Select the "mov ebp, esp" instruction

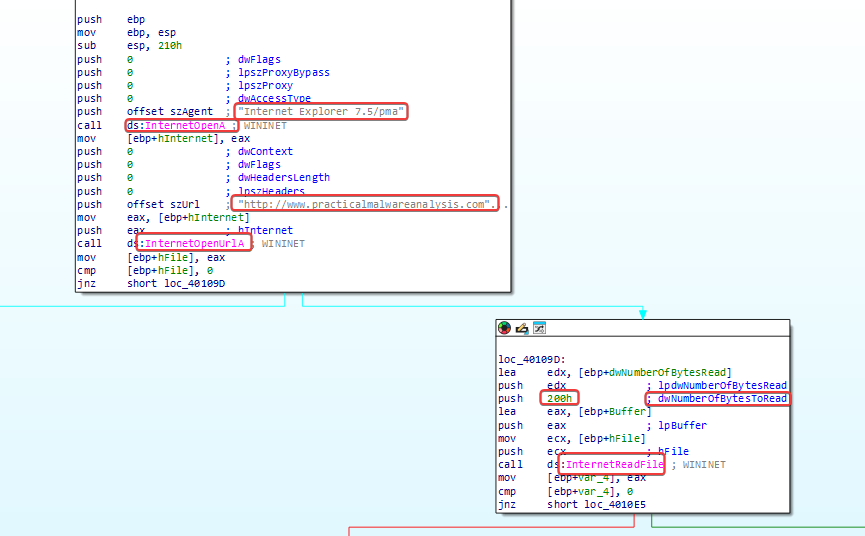point(126,33)
